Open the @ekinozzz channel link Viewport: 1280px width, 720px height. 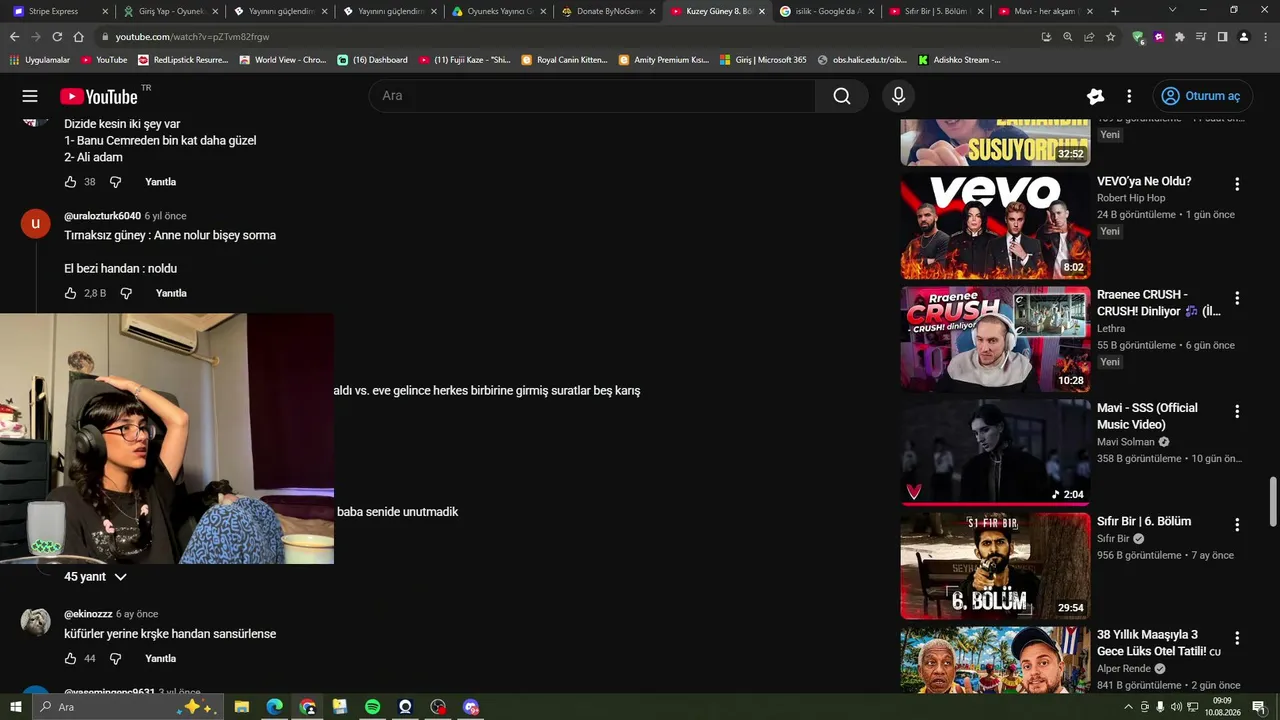(88, 614)
